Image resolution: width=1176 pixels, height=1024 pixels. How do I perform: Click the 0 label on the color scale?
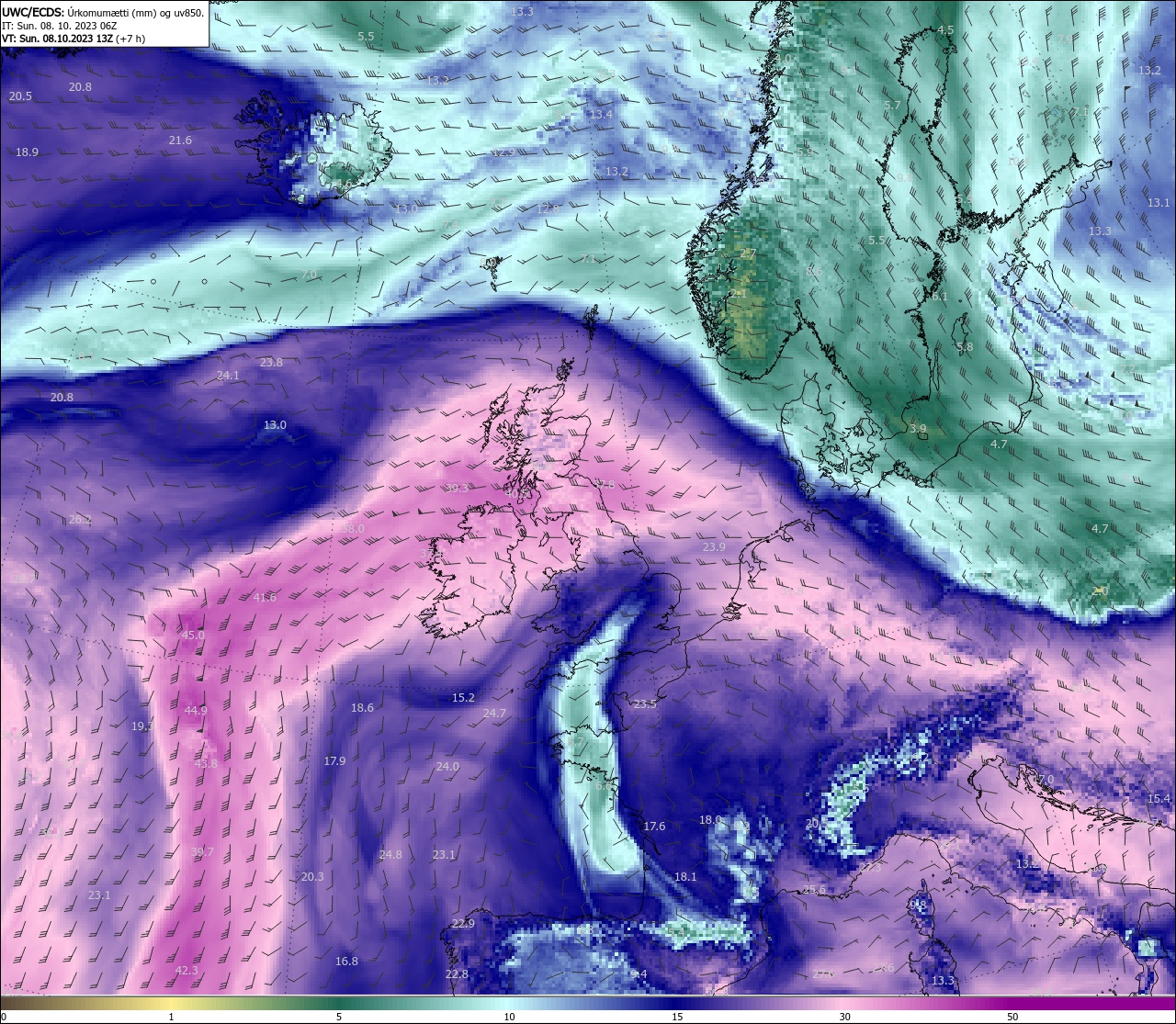click(x=4, y=1017)
